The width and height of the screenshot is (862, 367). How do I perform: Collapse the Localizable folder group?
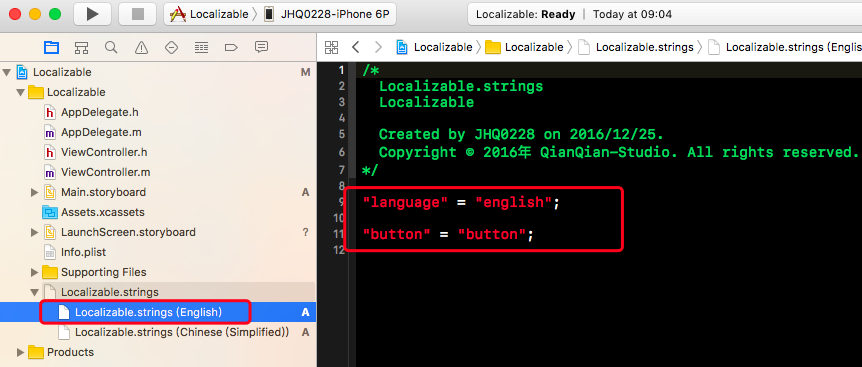click(x=20, y=92)
